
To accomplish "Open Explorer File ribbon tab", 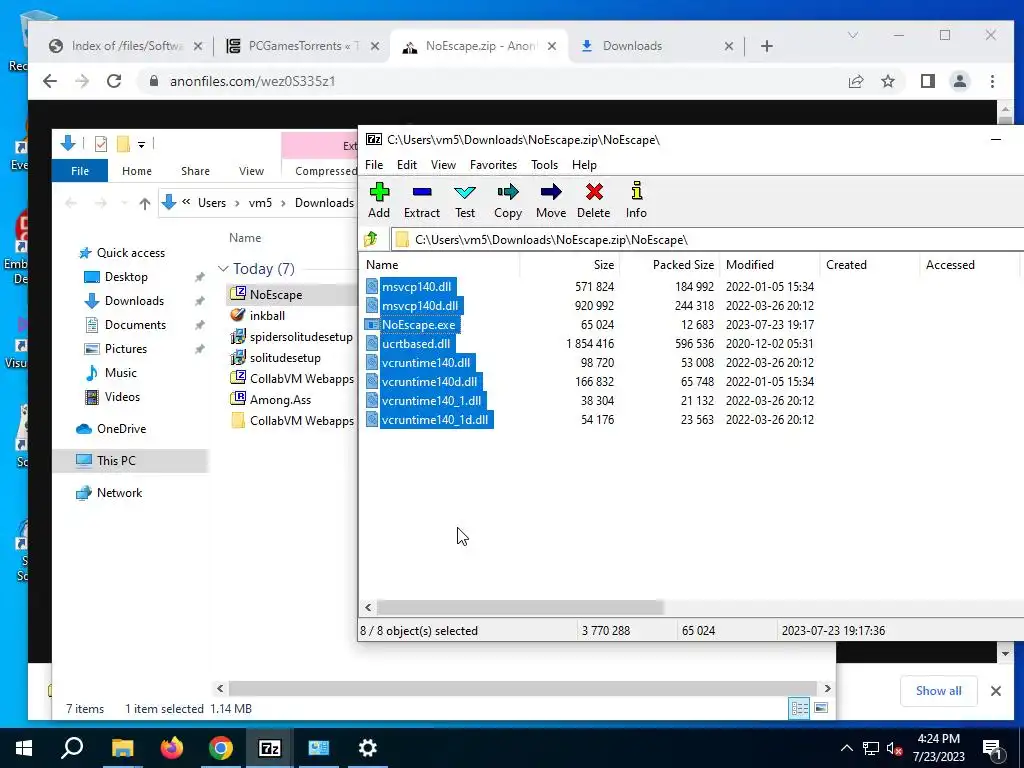I will [x=80, y=170].
